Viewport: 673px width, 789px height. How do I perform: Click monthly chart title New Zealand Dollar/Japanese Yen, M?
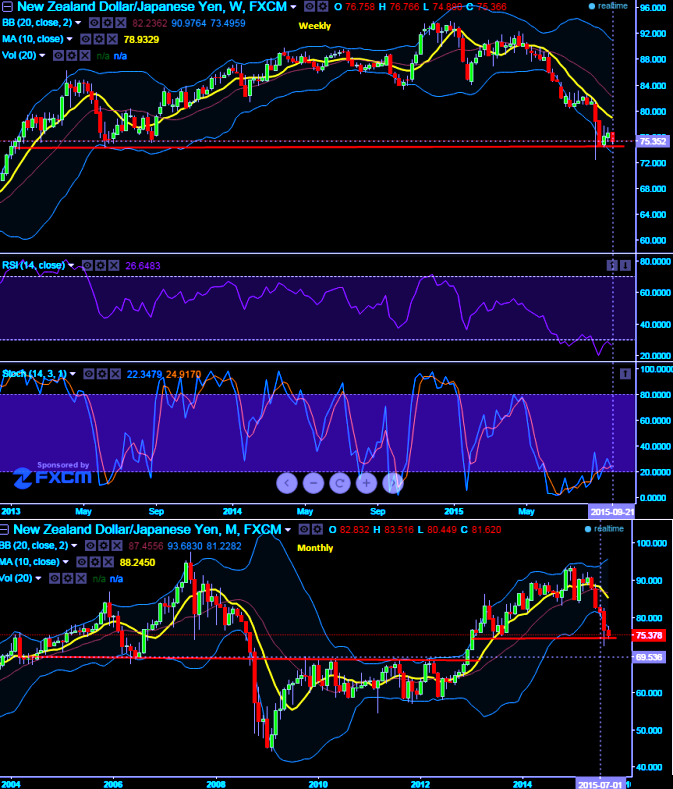(147, 529)
